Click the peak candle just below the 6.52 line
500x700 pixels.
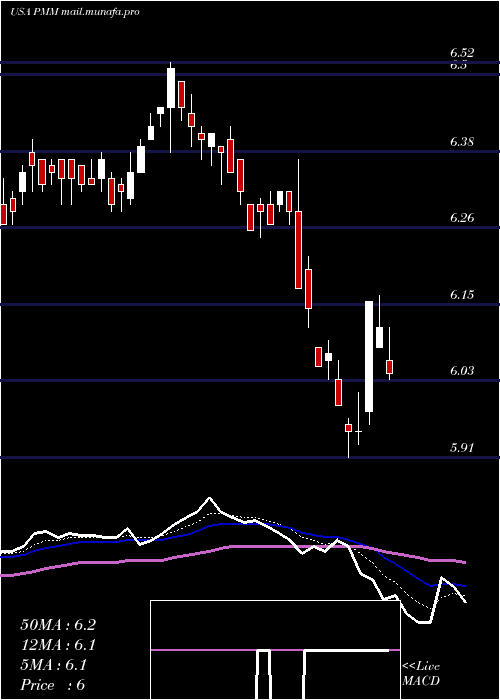[171, 88]
